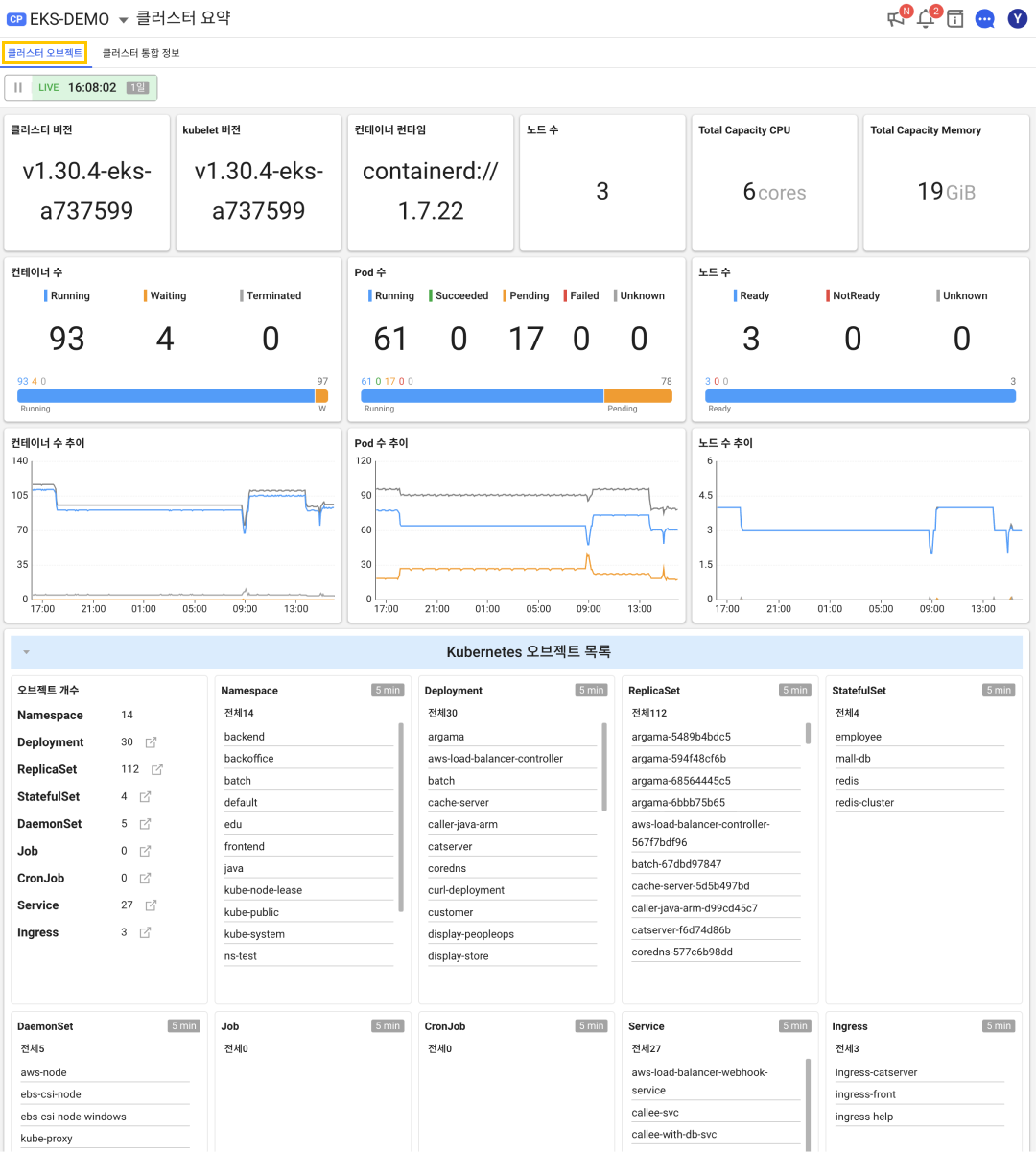Click the container count Running bar
Screen dimensions: 1036x1152
tap(166, 395)
